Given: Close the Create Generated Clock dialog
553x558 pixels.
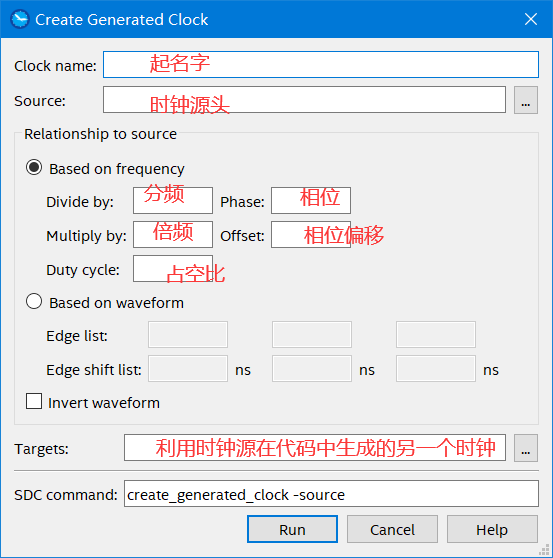Looking at the screenshot, I should click(531, 19).
